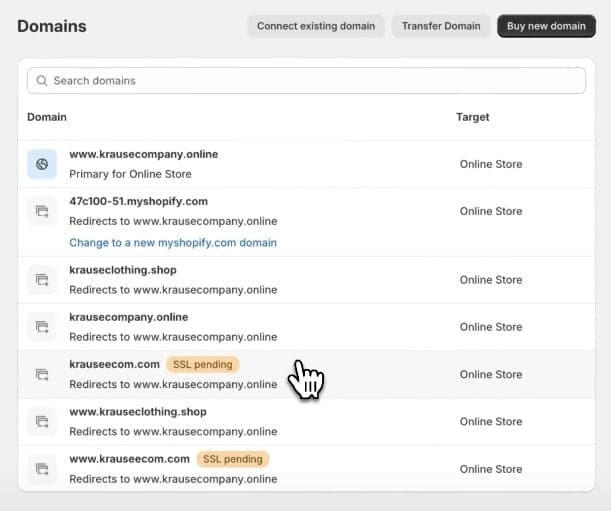The width and height of the screenshot is (611, 511).
Task: Select krausecompany.online domain name
Action: pyautogui.click(x=129, y=317)
